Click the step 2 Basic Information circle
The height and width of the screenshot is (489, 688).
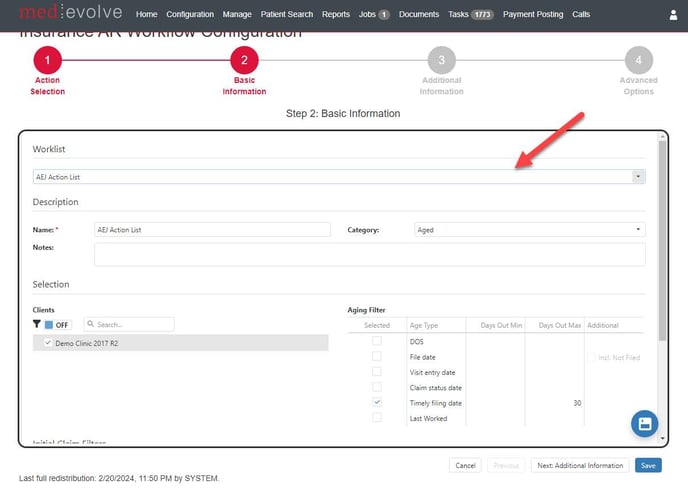pyautogui.click(x=244, y=62)
